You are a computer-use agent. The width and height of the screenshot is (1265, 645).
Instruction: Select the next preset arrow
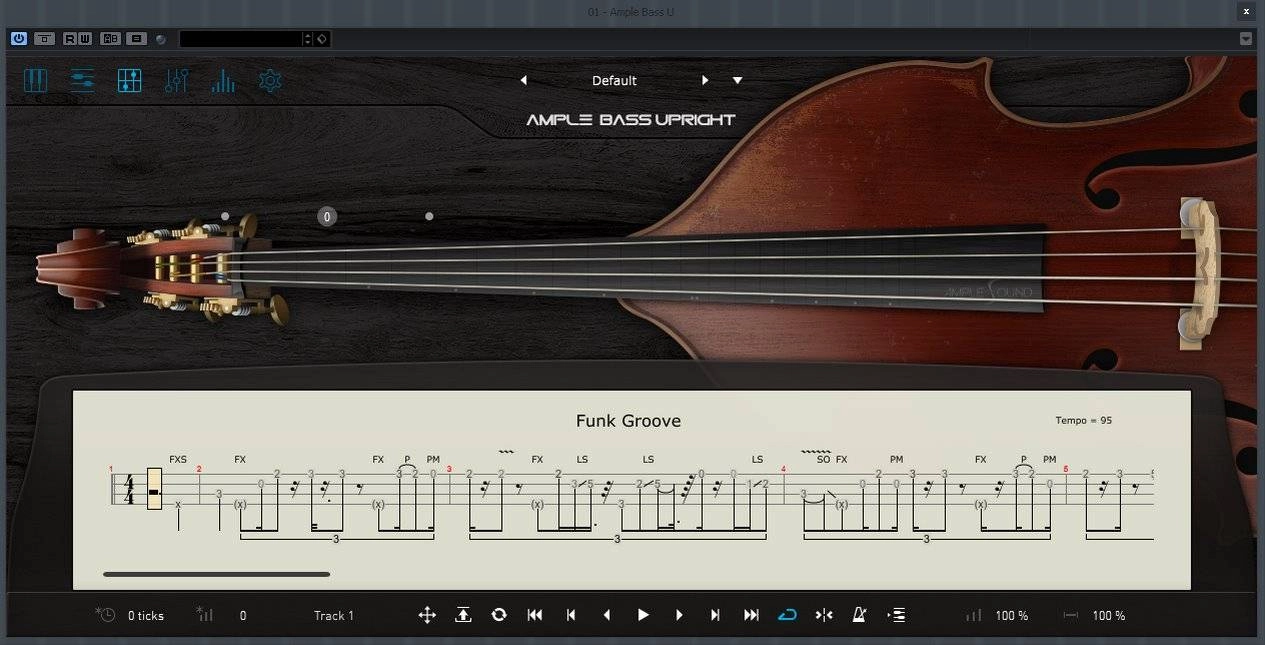click(x=705, y=80)
